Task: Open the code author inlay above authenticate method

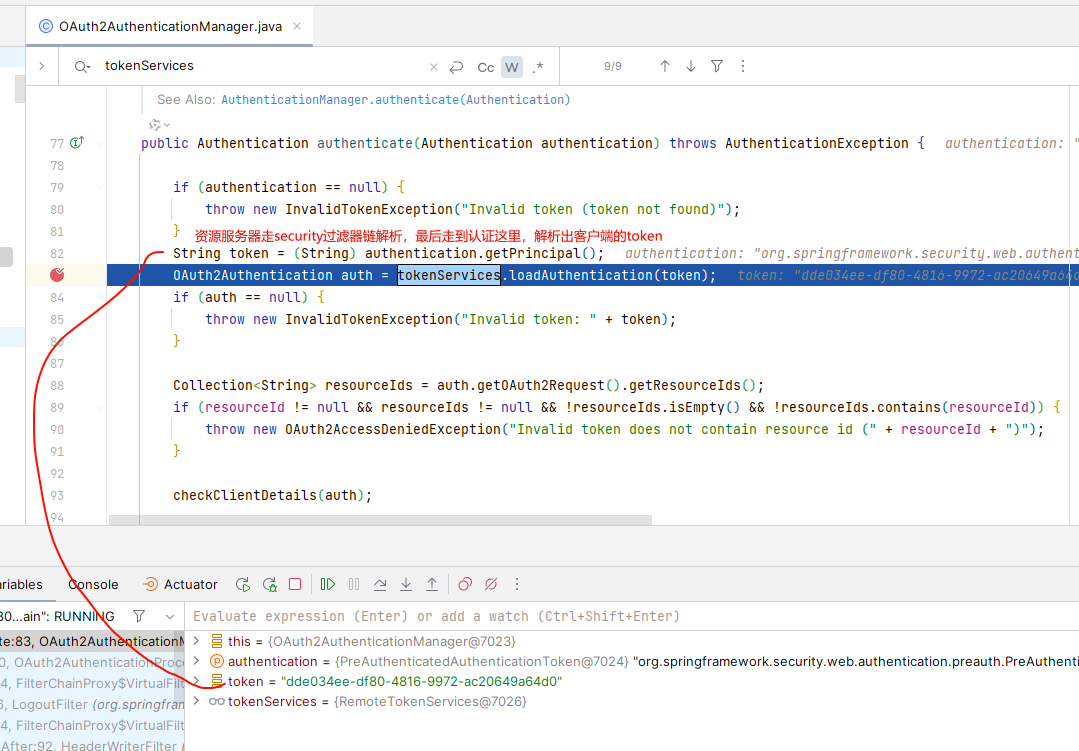Action: tap(159, 125)
